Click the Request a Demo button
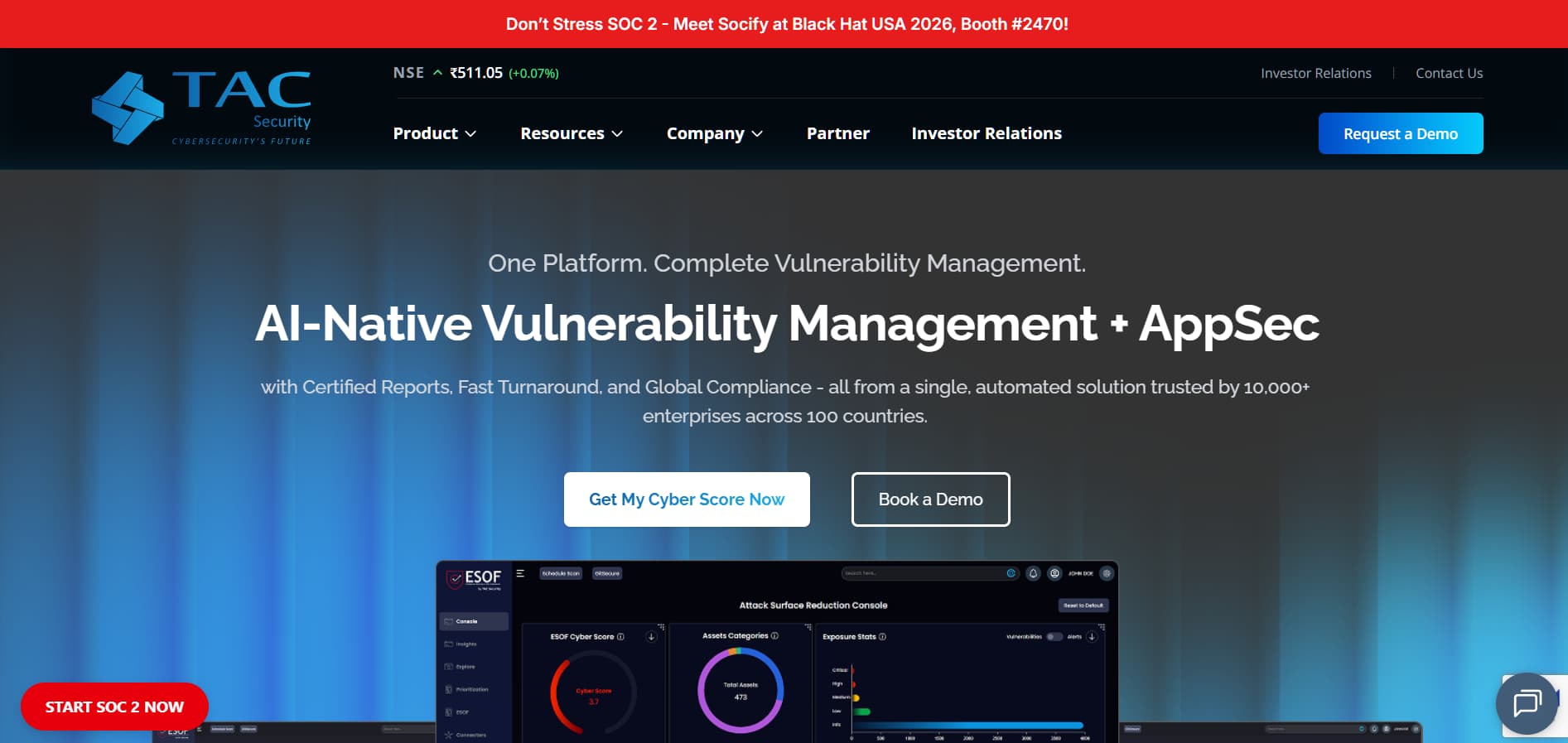 tap(1401, 133)
